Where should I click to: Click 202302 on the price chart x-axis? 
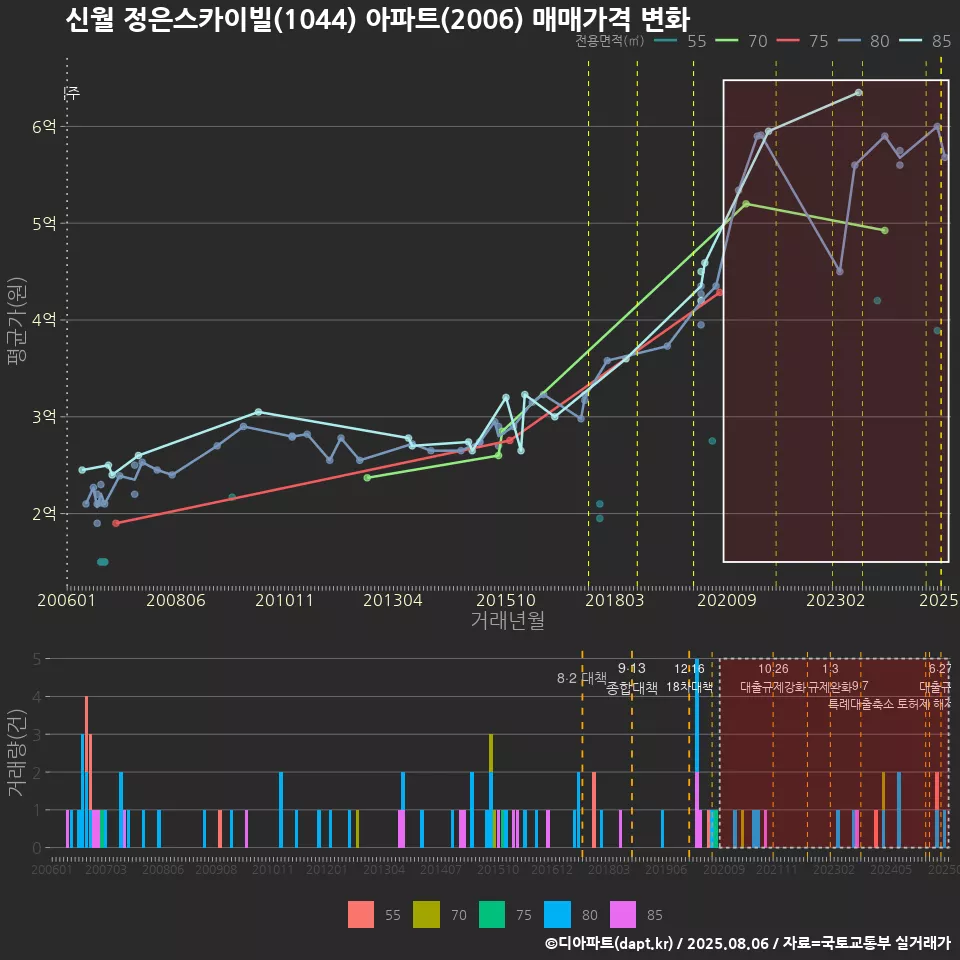pyautogui.click(x=835, y=600)
